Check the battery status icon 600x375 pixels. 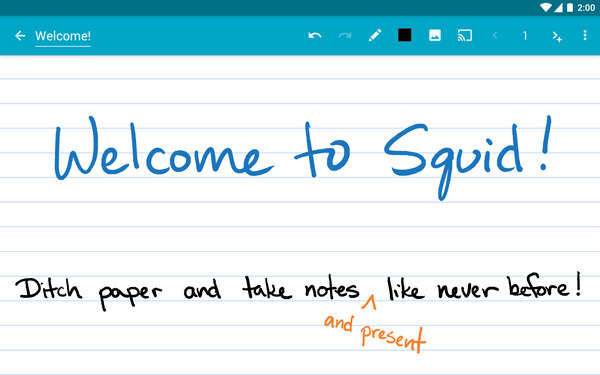pyautogui.click(x=570, y=7)
